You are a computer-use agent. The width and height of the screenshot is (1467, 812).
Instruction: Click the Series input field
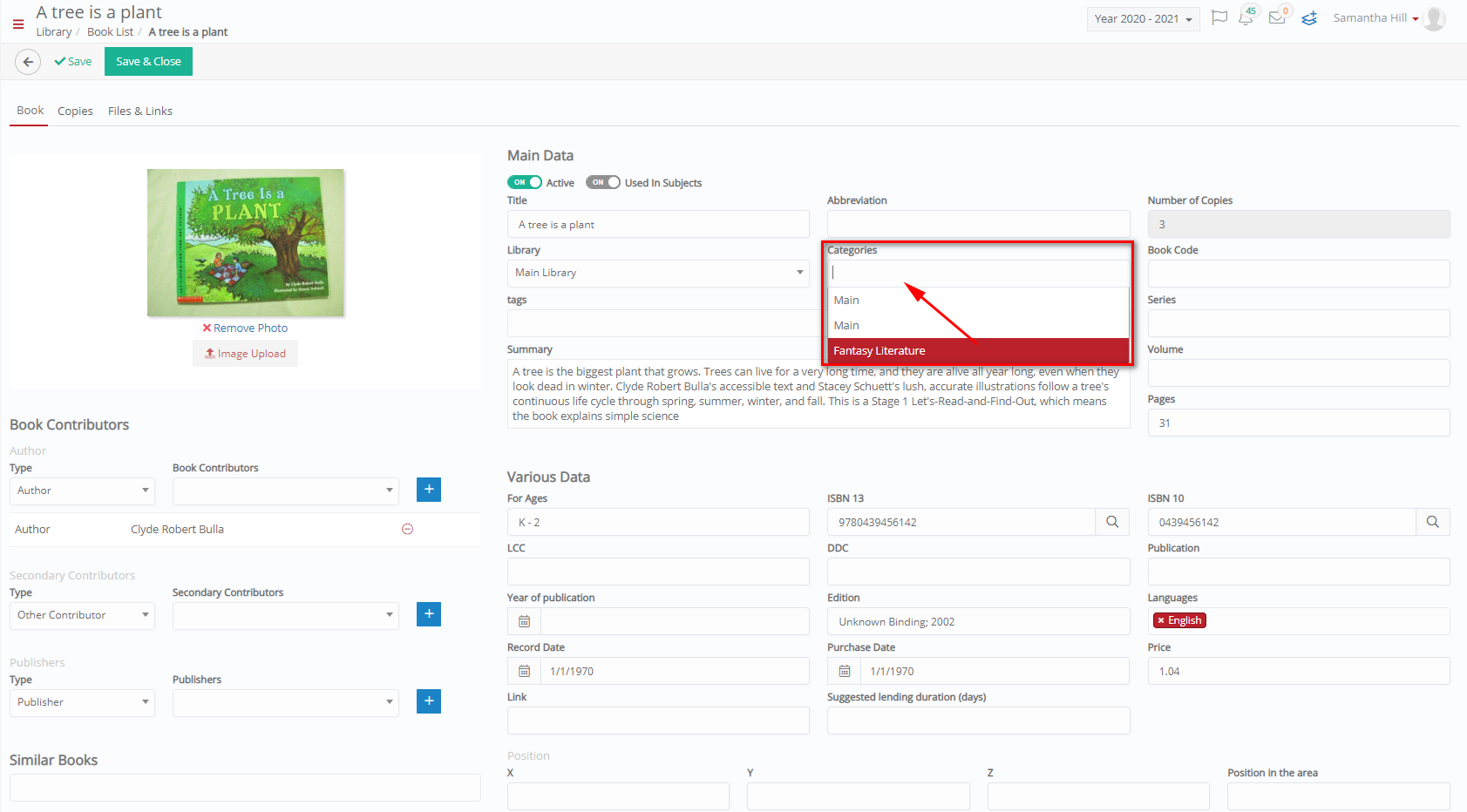[x=1299, y=323]
